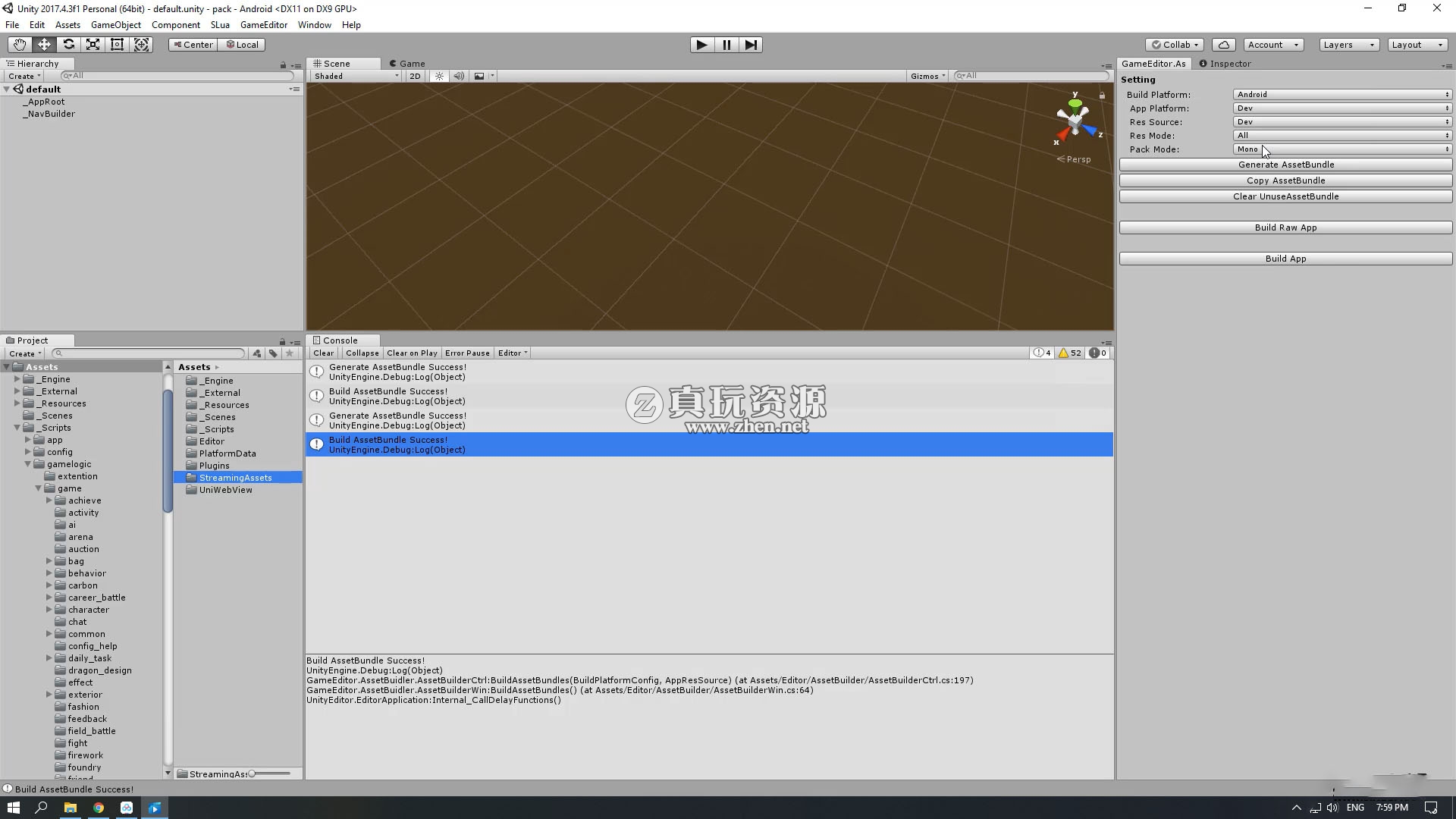Select the StreamingAssets folder
1456x819 pixels.
click(x=238, y=478)
